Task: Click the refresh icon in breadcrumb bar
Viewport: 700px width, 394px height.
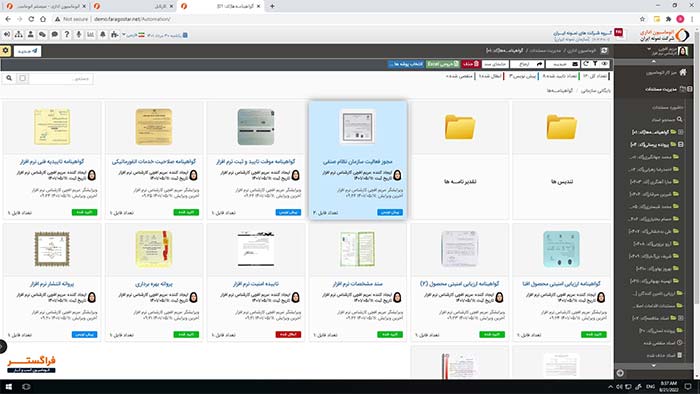Action: tap(604, 50)
